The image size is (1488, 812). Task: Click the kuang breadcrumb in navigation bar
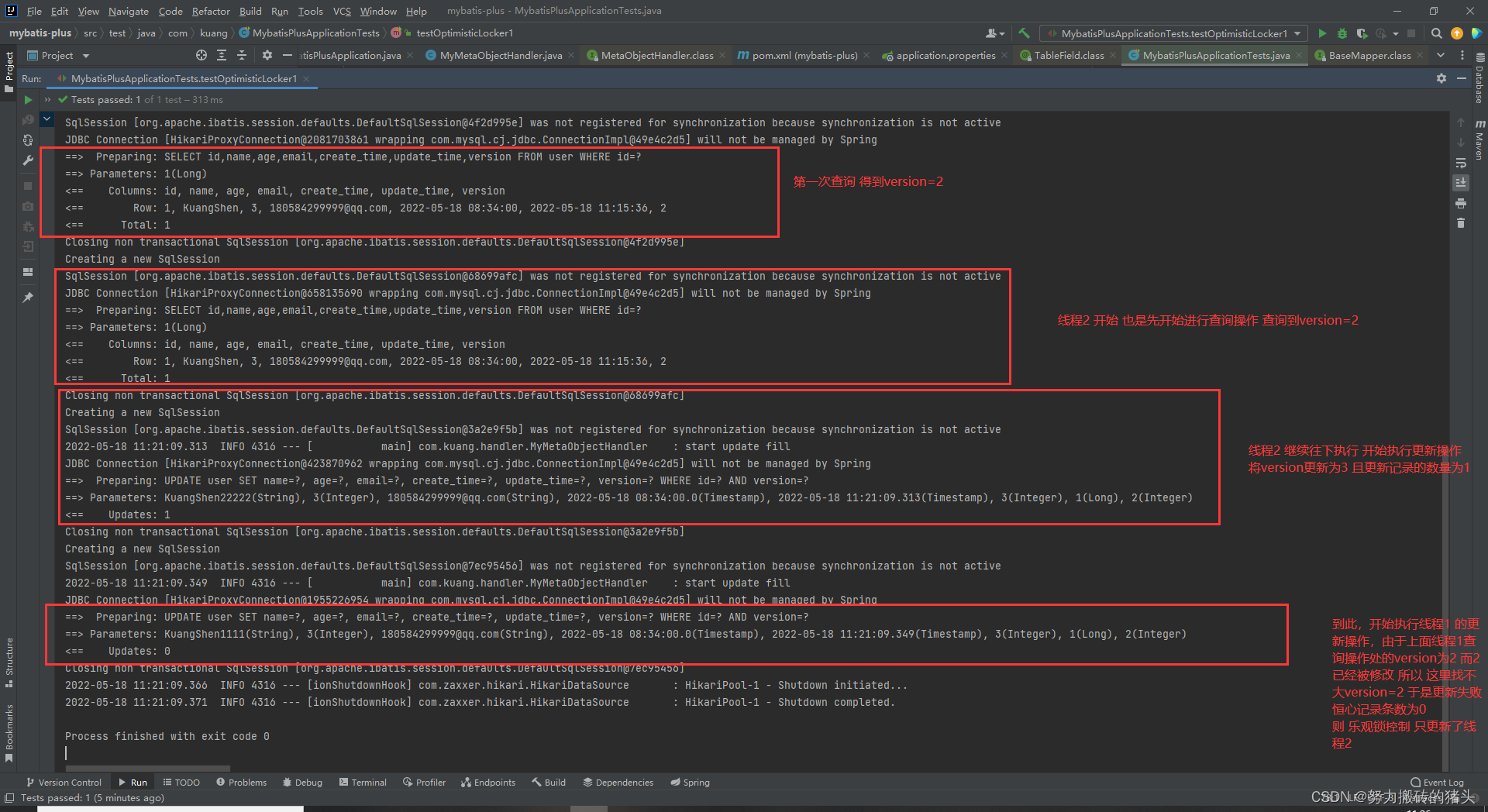point(213,33)
